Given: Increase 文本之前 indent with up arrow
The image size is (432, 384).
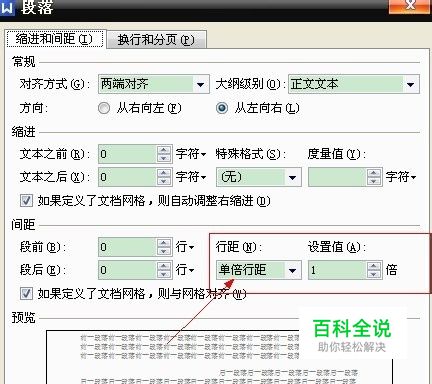Looking at the screenshot, I should tap(164, 150).
